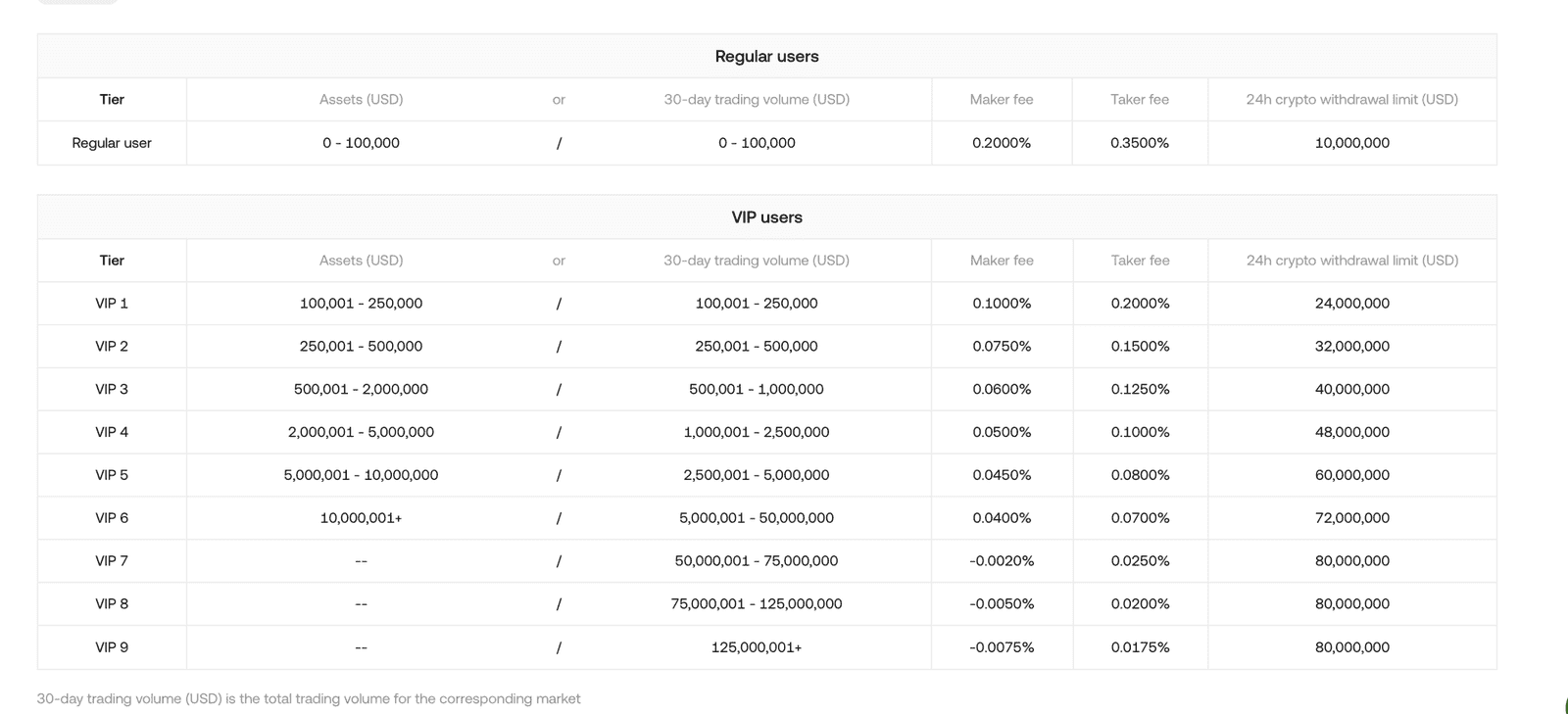
Task: Click the 24,000,000 withdrawal limit
Action: click(1352, 304)
